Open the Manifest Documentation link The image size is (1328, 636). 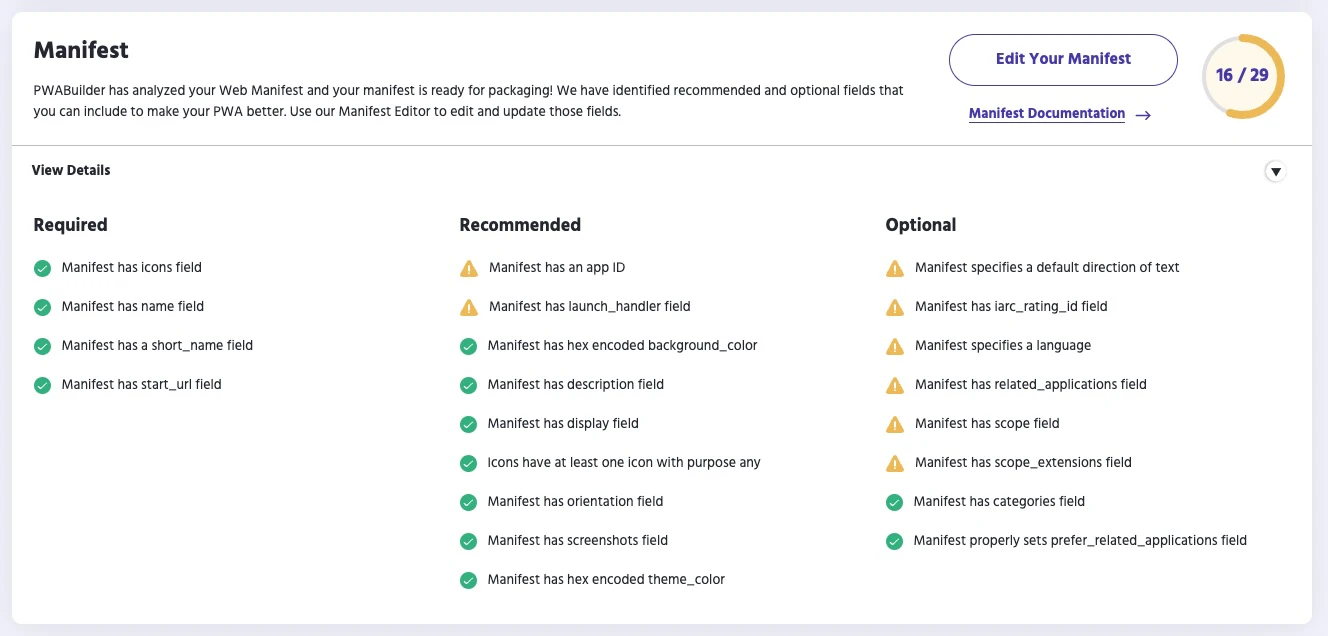pyautogui.click(x=1047, y=114)
